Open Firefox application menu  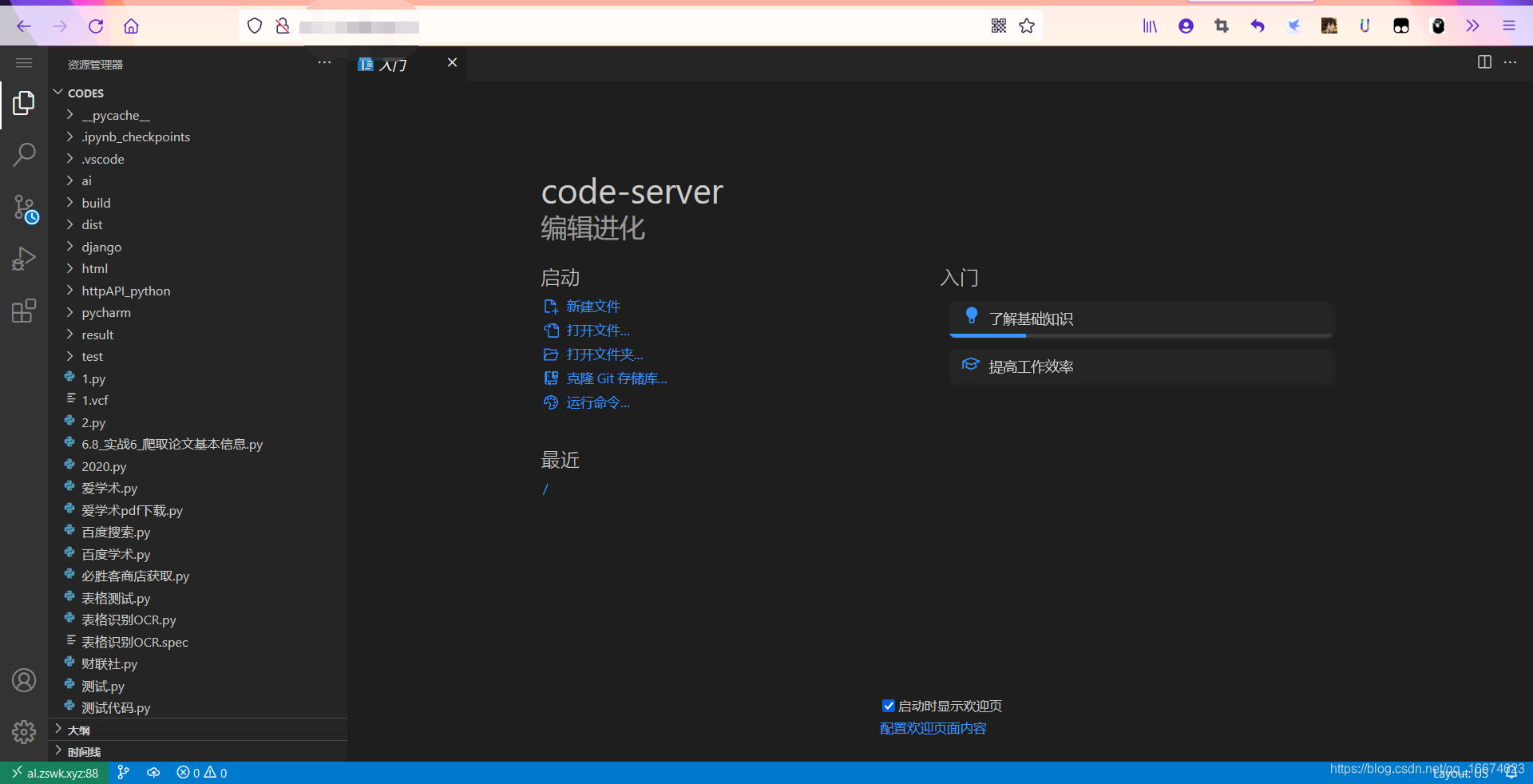tap(1509, 26)
